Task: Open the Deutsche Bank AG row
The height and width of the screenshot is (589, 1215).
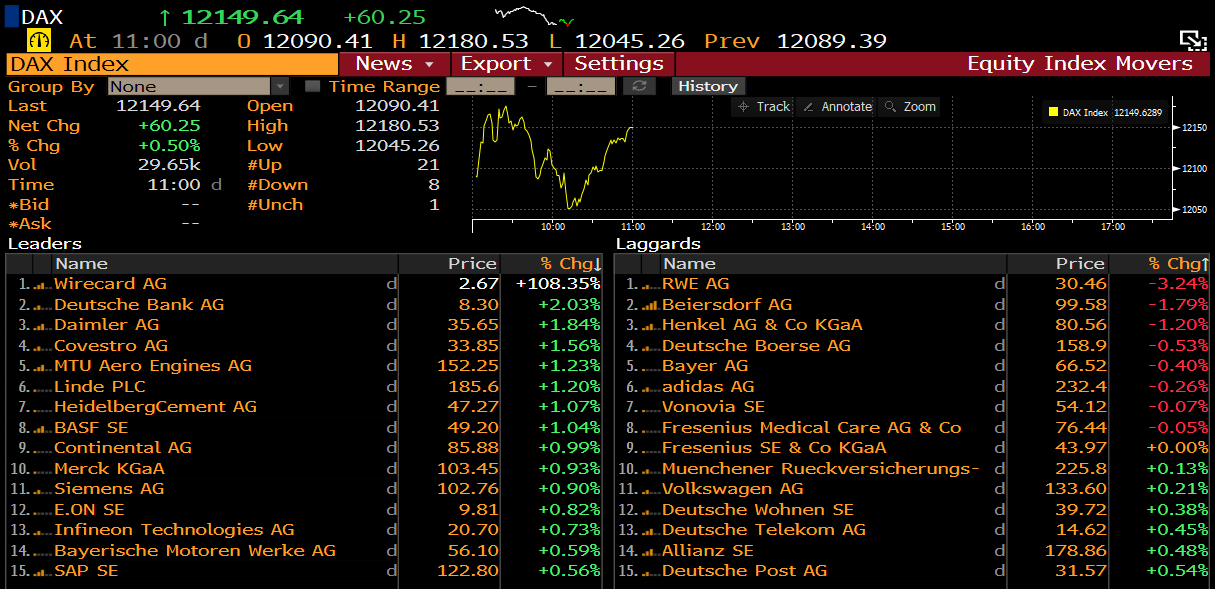Action: pyautogui.click(x=304, y=305)
